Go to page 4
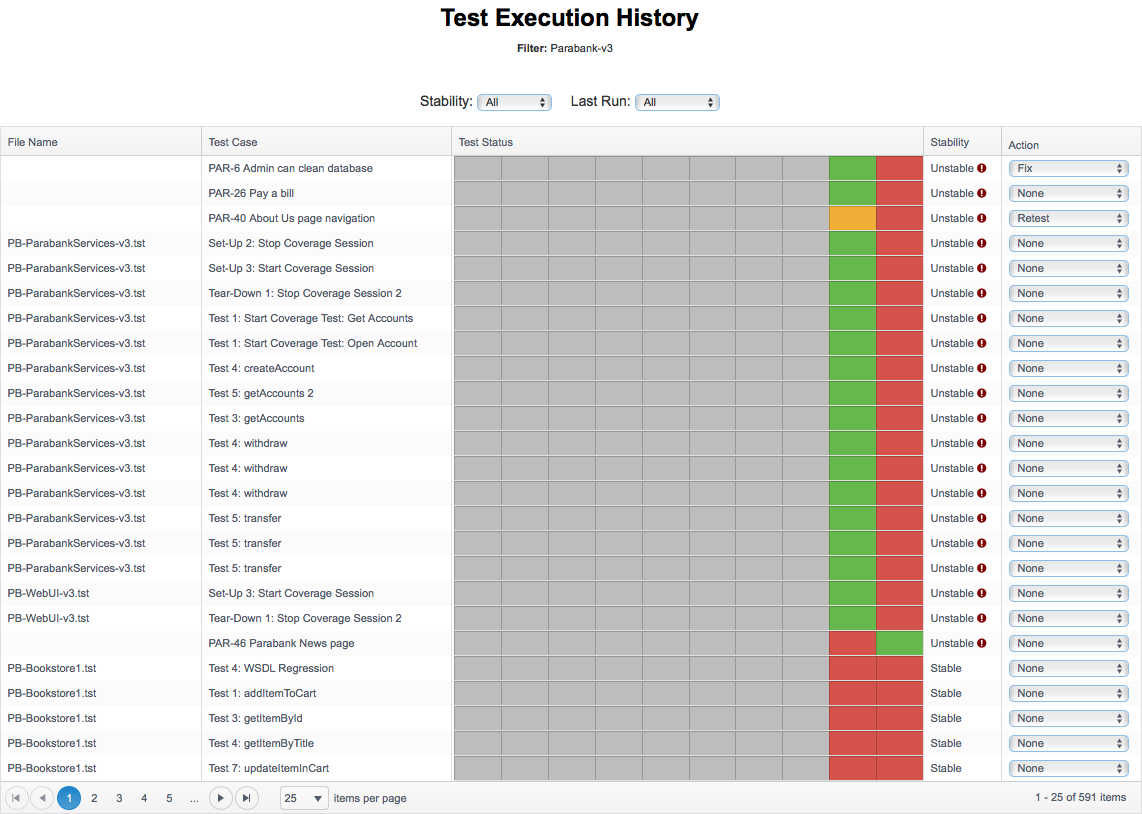 pos(144,798)
